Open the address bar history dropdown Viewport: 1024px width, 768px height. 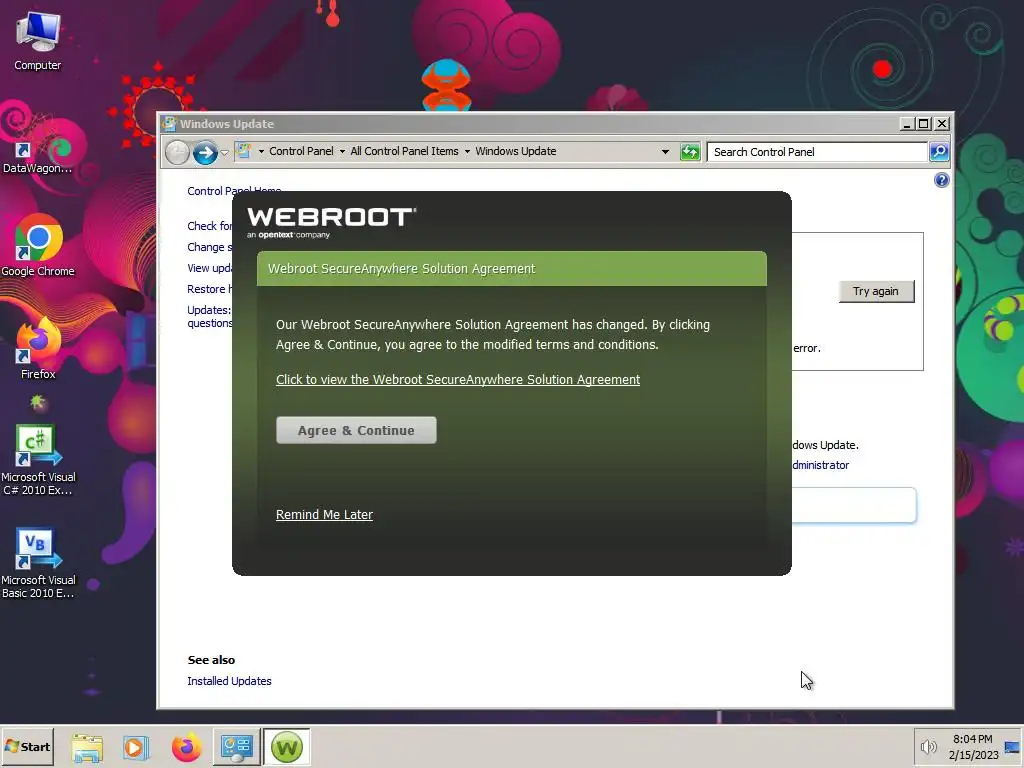click(x=665, y=152)
